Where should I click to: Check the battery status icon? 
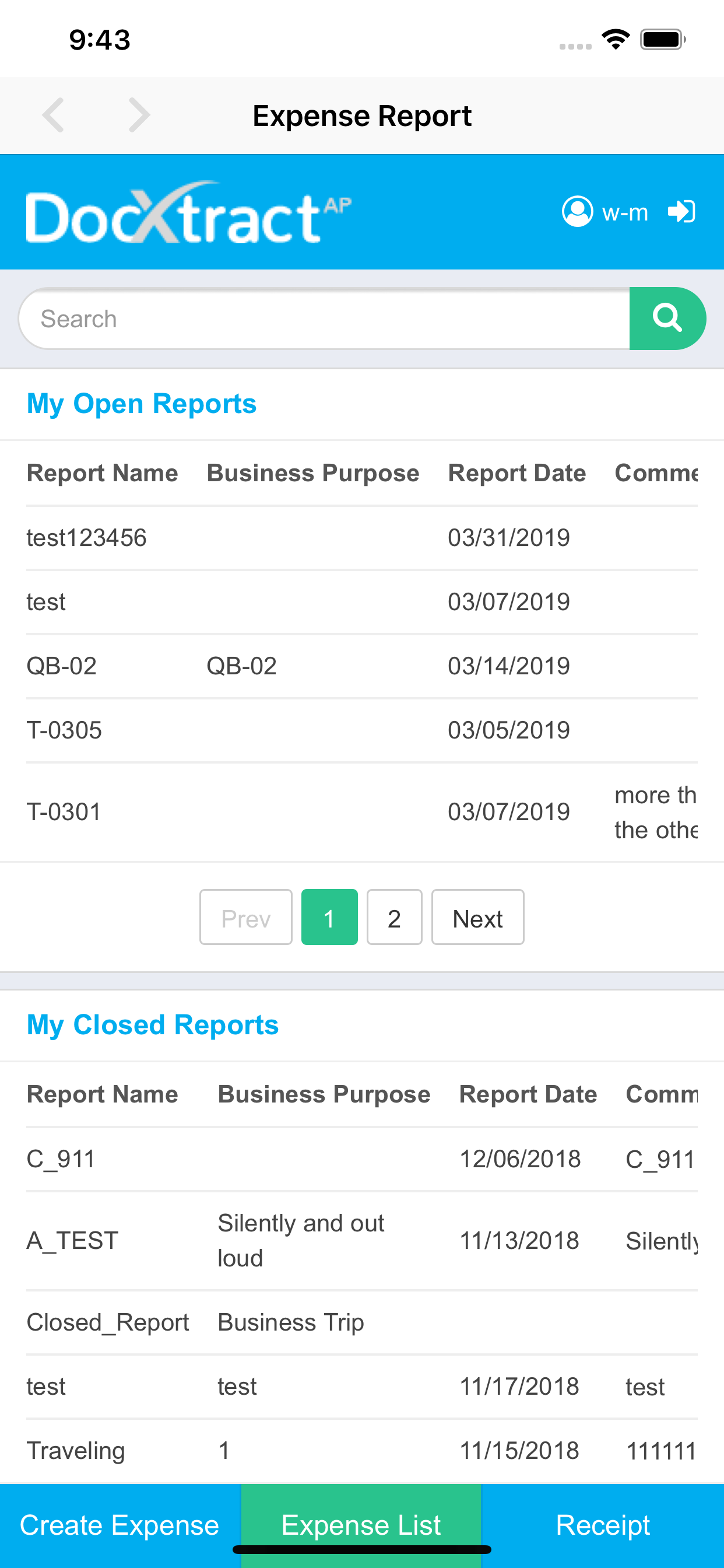[x=663, y=40]
